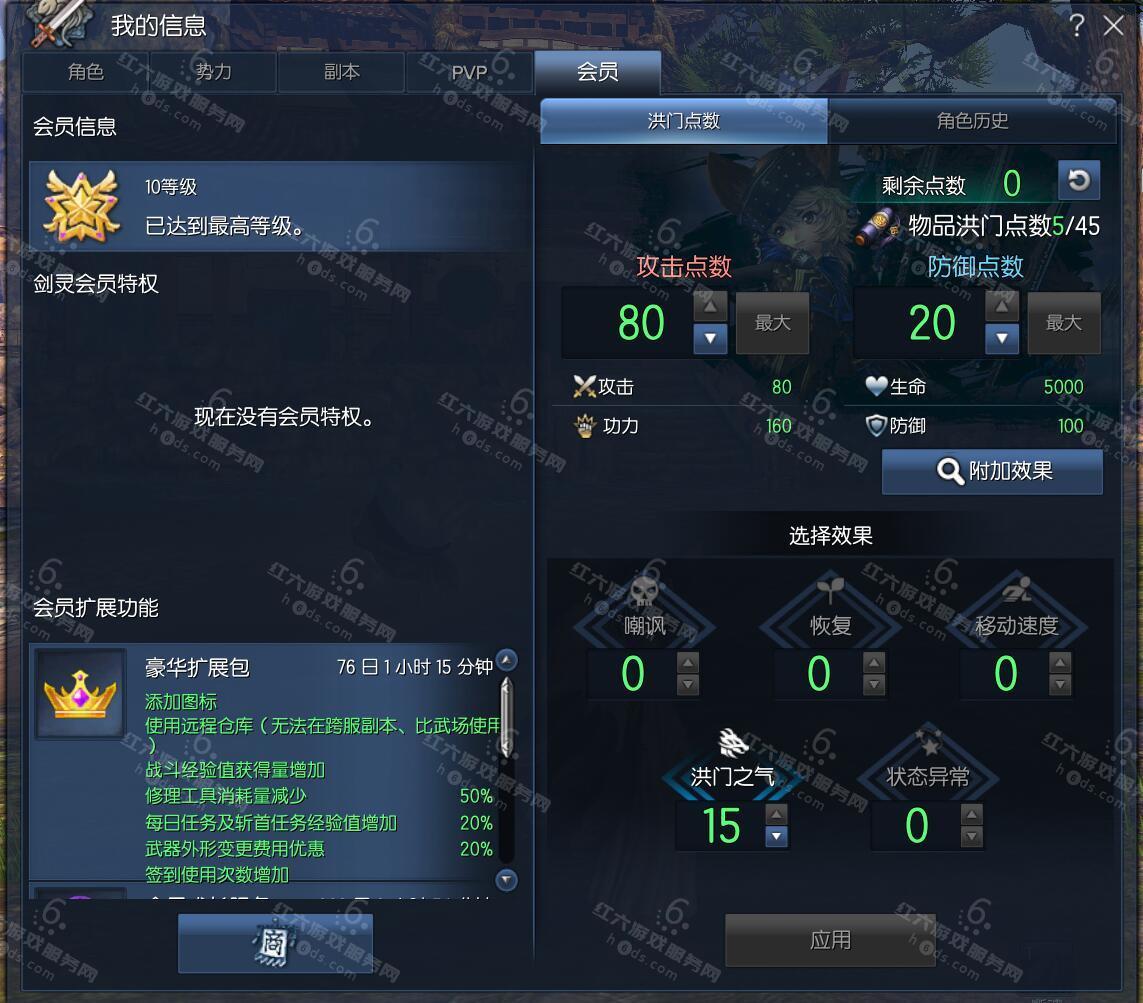The height and width of the screenshot is (1003, 1143).
Task: Click the 最大 button next to attack points
Action: [x=772, y=323]
